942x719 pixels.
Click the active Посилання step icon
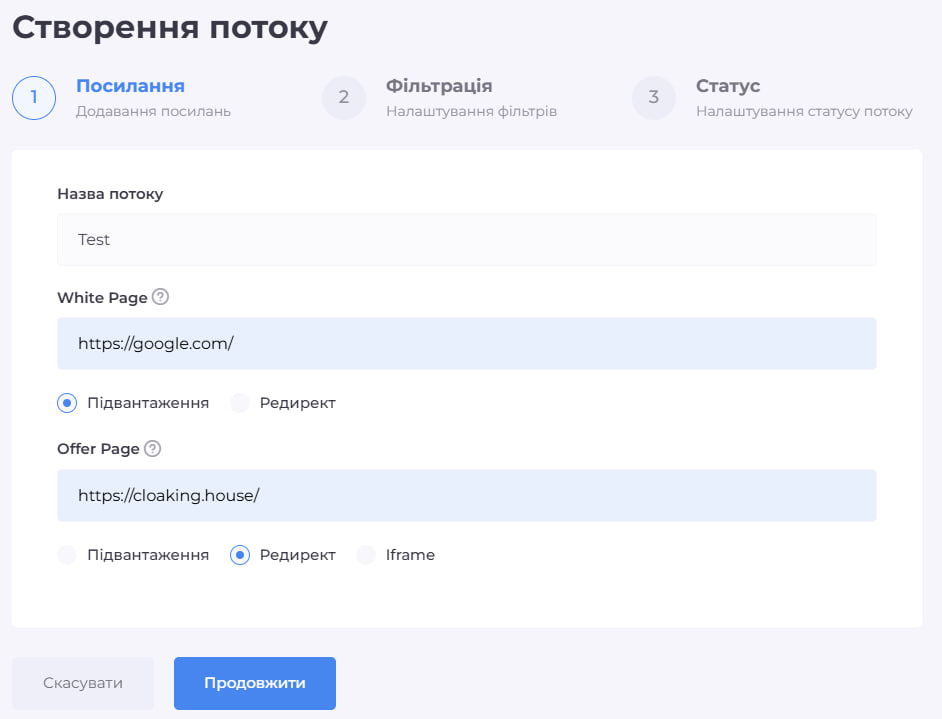[33, 98]
